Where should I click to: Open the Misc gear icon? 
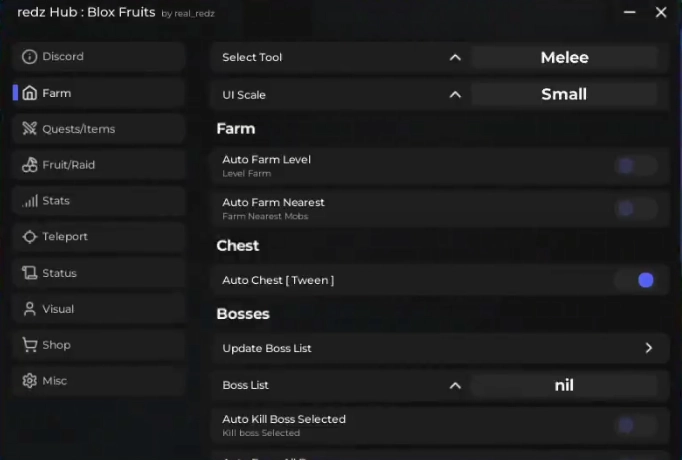(29, 381)
